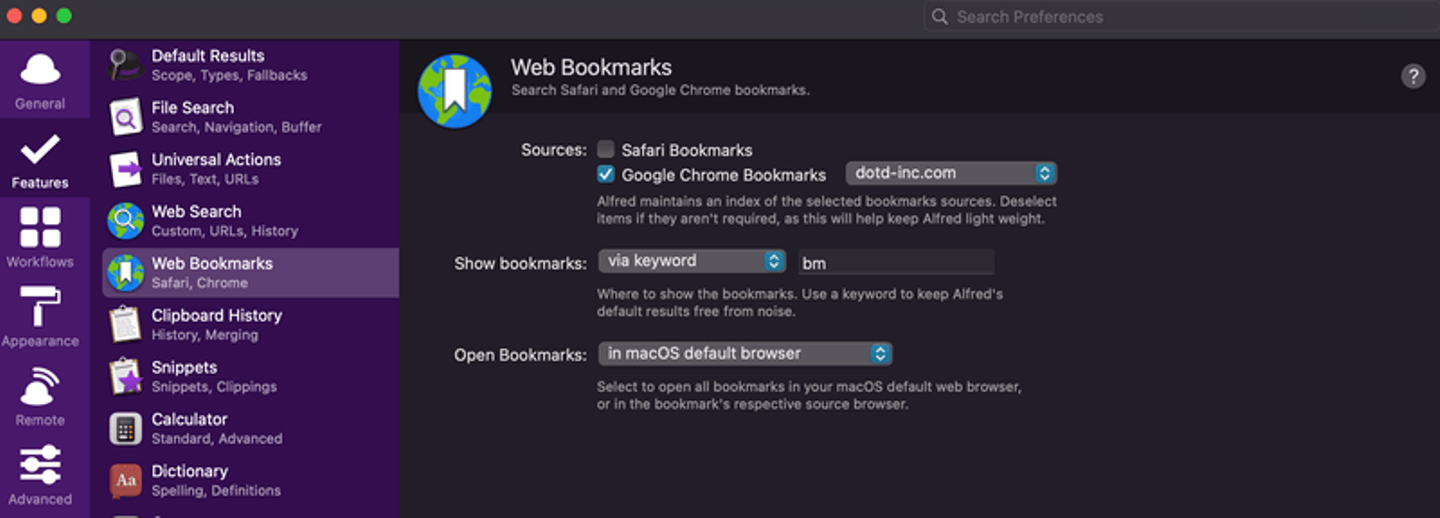This screenshot has width=1440, height=518.
Task: Select Default Results in the features list
Action: (208, 64)
